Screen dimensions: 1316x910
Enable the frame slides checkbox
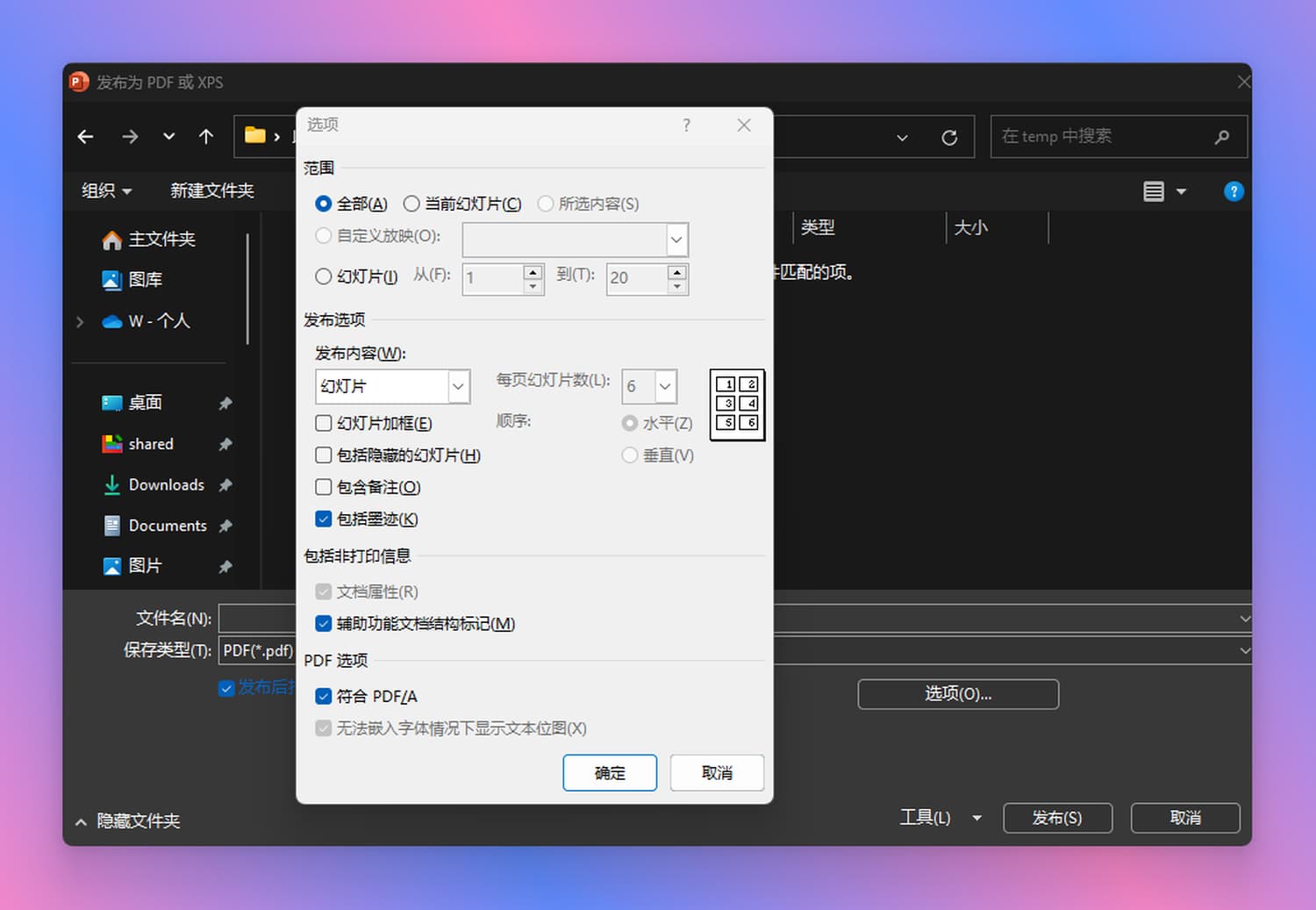(324, 423)
